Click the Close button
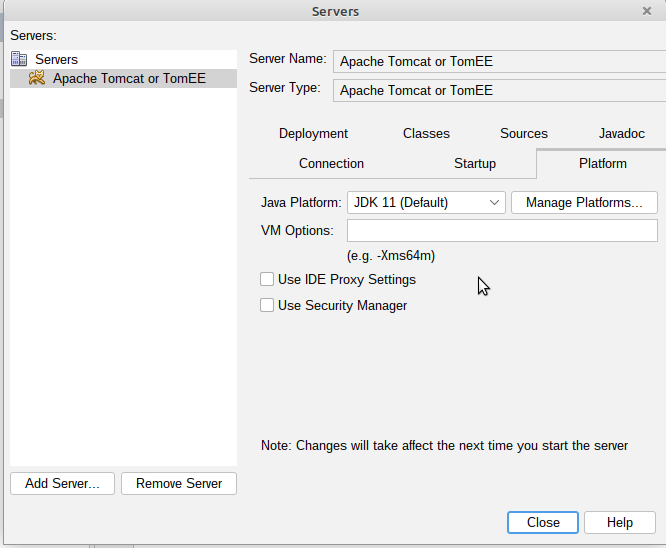 543,522
